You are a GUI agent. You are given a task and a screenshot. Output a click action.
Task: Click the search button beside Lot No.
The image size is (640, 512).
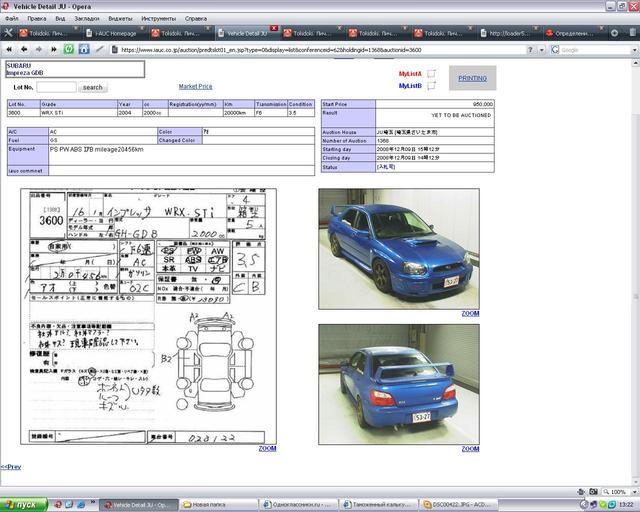pos(93,87)
